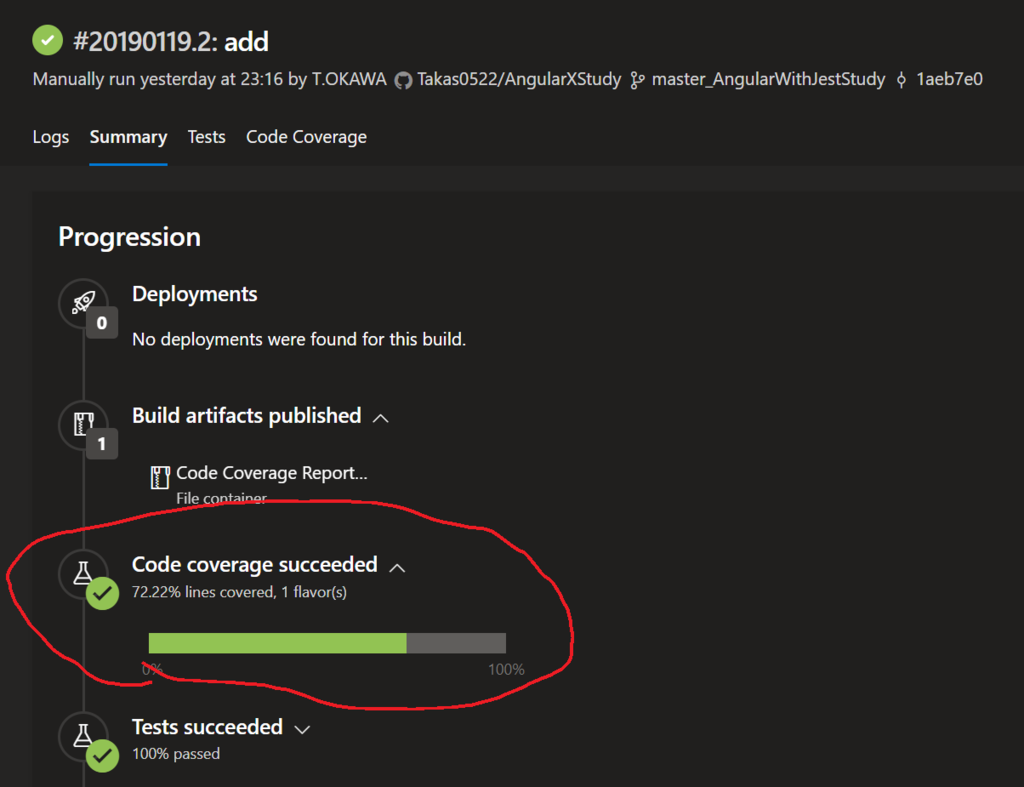Click the build title #20190119.2: add
Image resolution: width=1024 pixels, height=787 pixels.
tap(171, 42)
